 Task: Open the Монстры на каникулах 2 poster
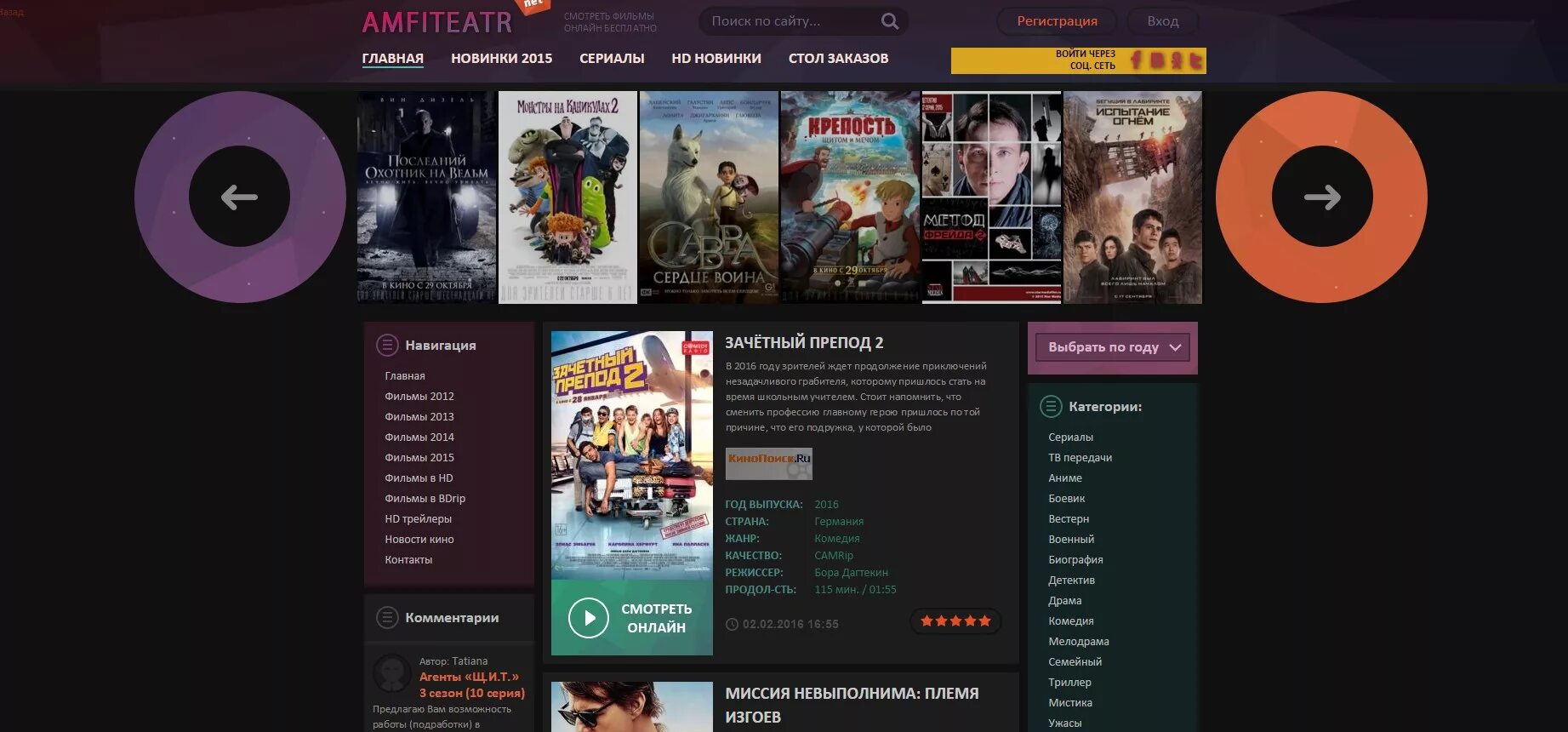[x=567, y=197]
